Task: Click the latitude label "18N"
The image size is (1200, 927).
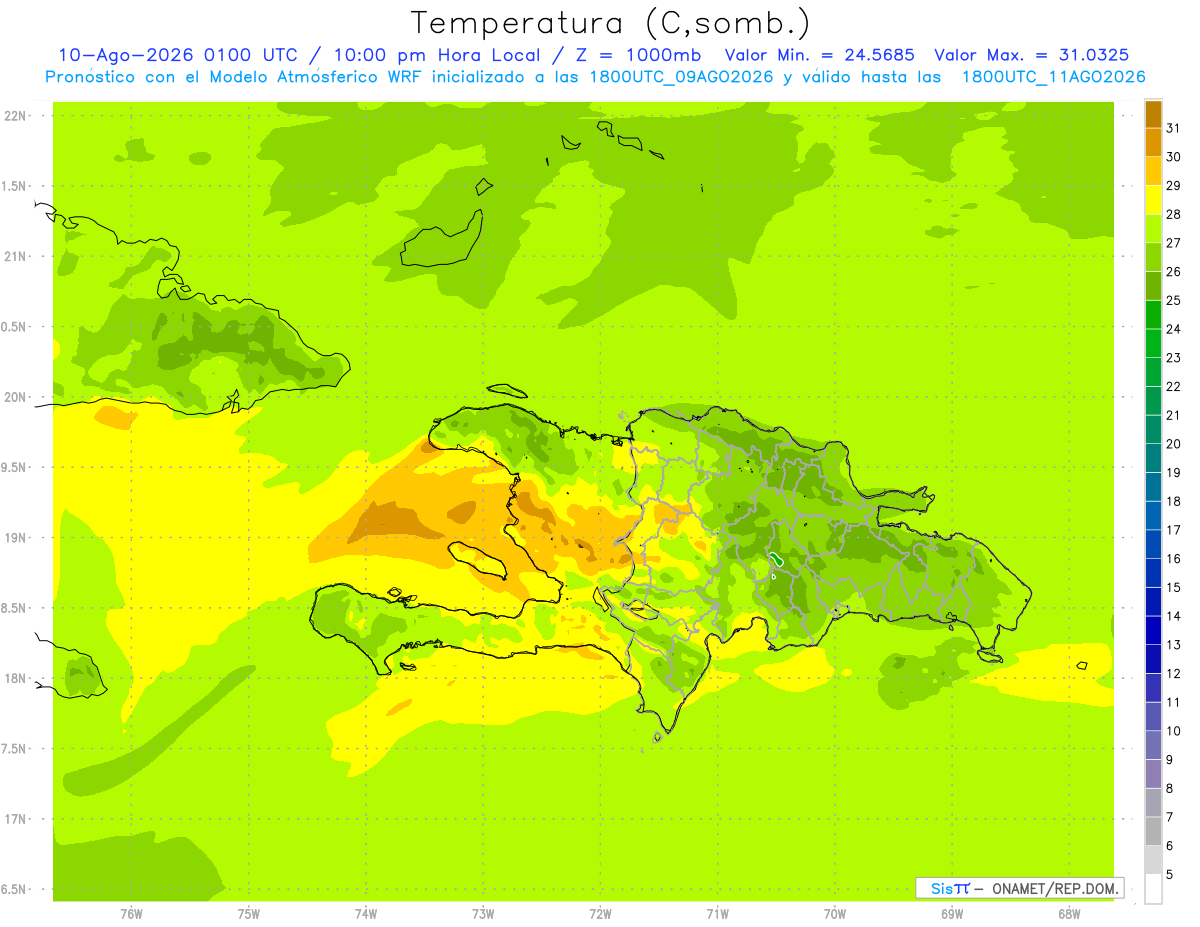Action: coord(16,679)
